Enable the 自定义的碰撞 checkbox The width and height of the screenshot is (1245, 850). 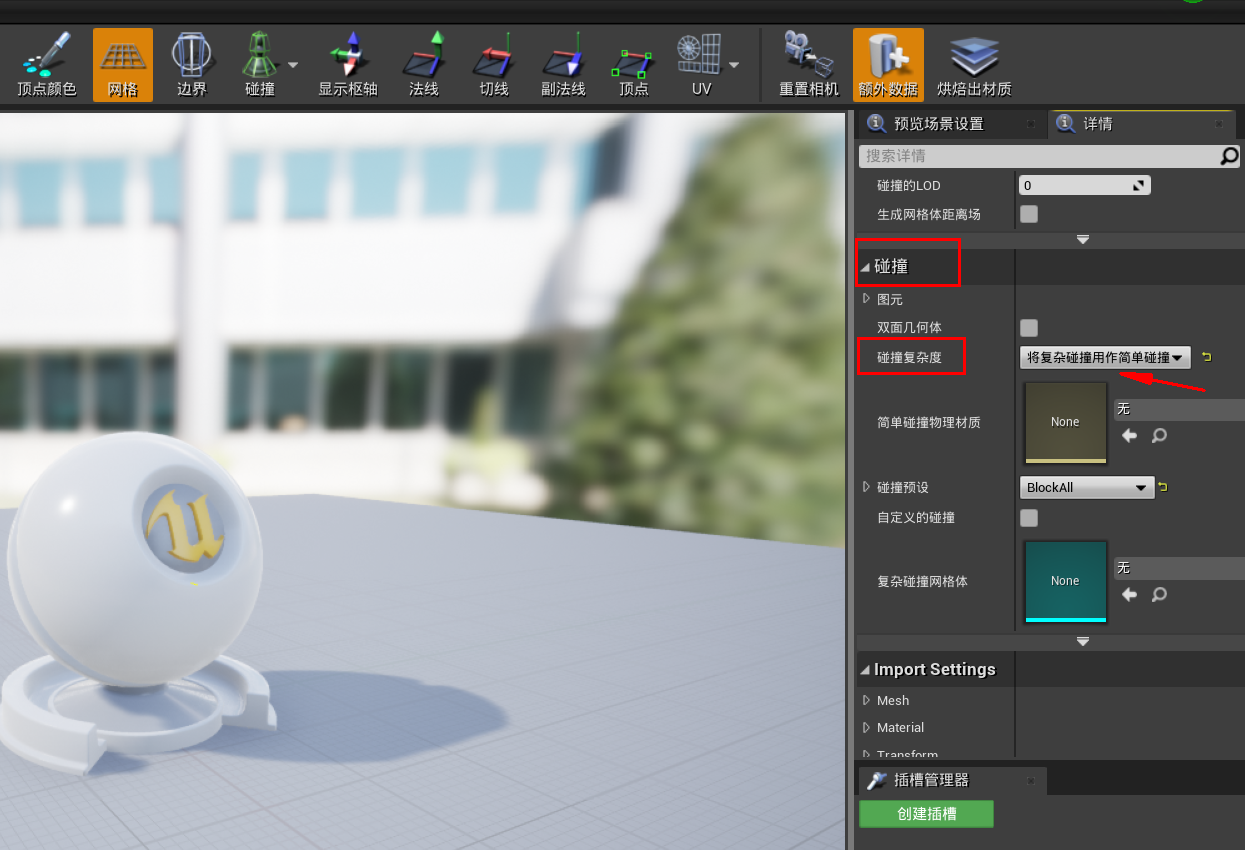(1028, 518)
